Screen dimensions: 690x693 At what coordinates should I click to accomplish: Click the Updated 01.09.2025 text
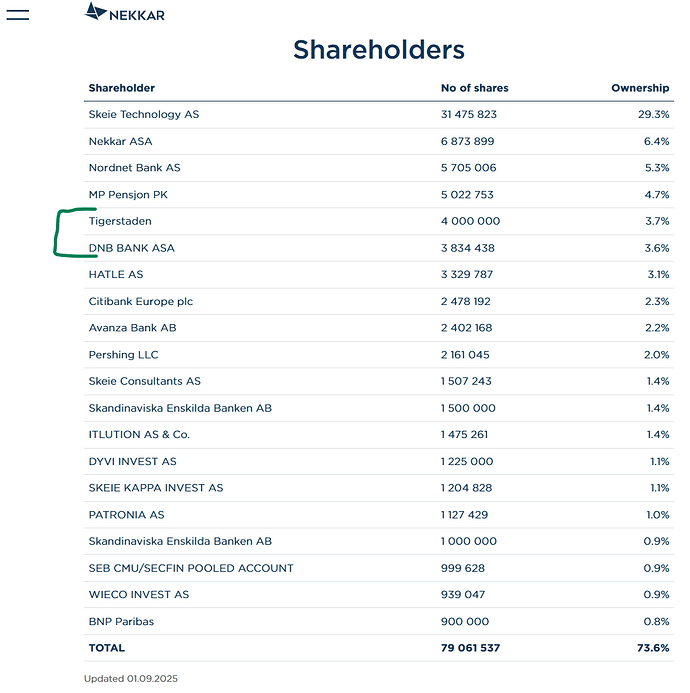(x=131, y=678)
